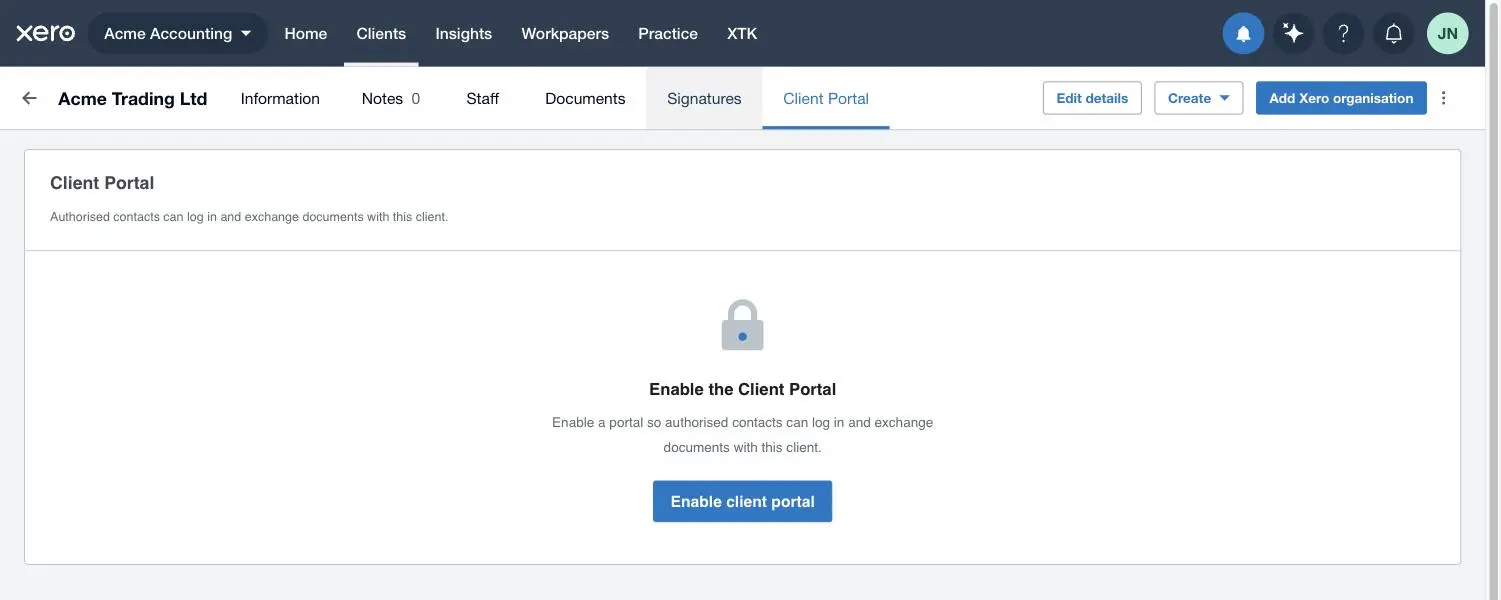
Task: Expand the Acme Accounting organisation switcher
Action: tap(178, 34)
